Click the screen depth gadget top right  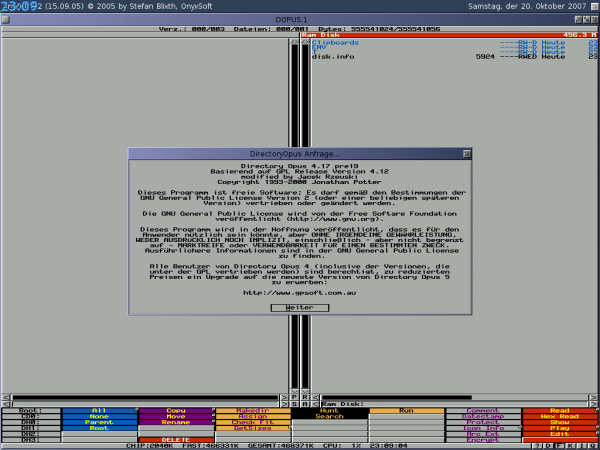click(x=595, y=6)
